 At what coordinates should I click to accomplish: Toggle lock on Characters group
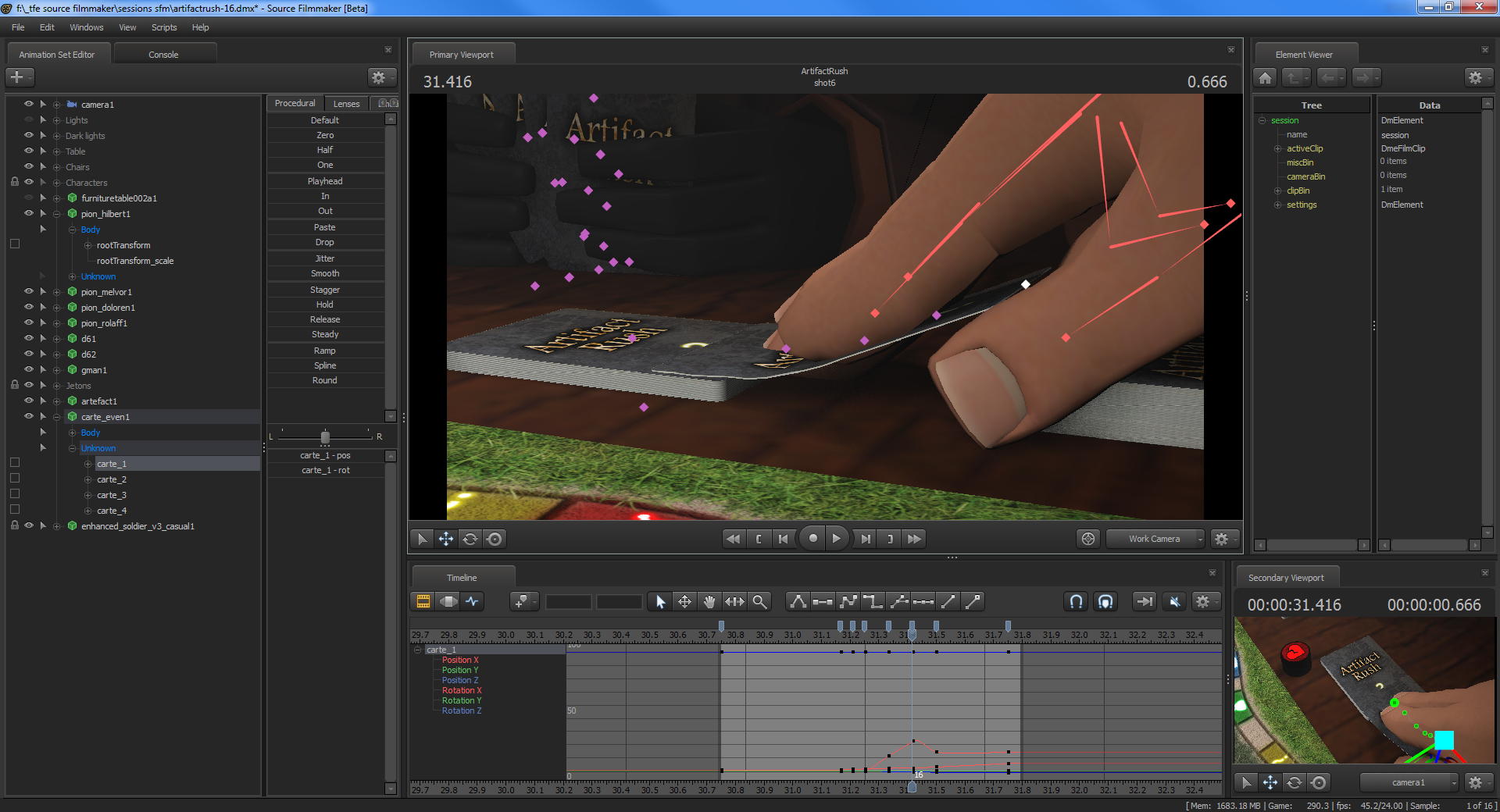(15, 182)
